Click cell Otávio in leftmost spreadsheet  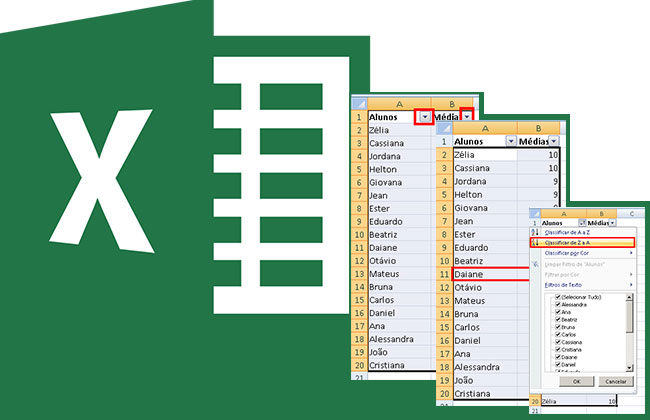399,261
